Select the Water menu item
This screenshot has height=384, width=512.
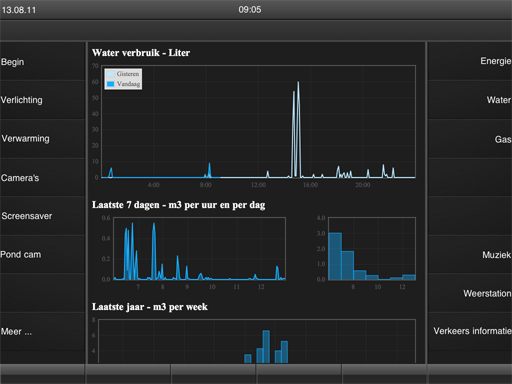pos(470,100)
